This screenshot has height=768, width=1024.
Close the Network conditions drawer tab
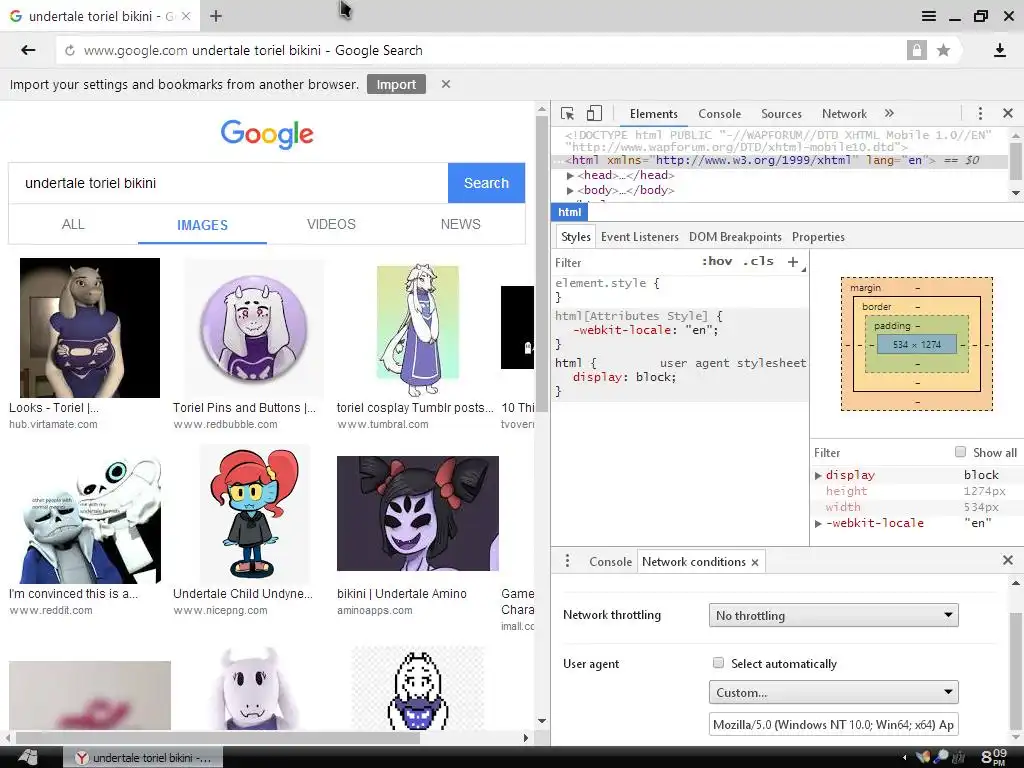(755, 562)
